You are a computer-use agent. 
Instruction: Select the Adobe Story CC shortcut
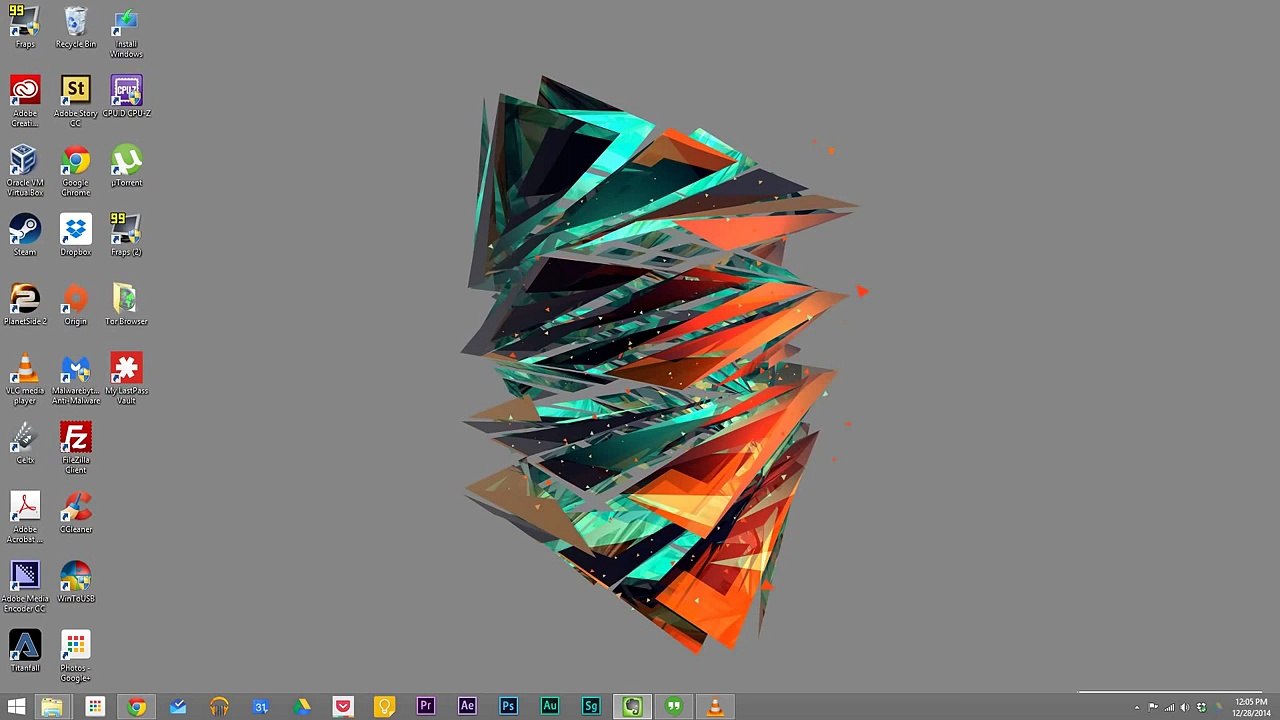(76, 101)
